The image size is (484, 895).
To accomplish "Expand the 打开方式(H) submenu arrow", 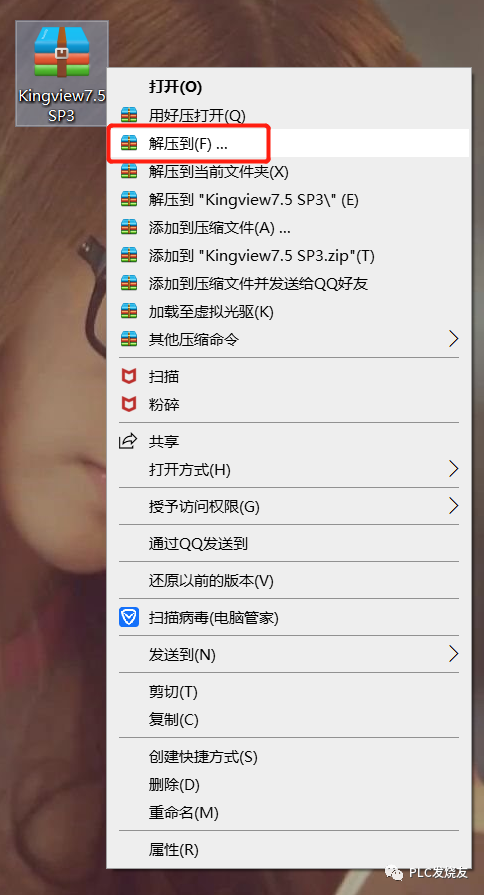I will 453,469.
